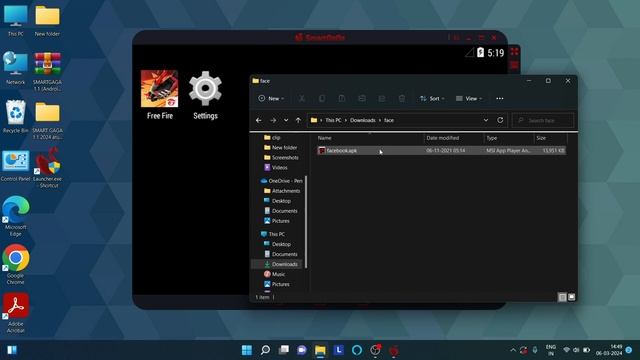Click the New button in File Explorer

click(x=271, y=98)
